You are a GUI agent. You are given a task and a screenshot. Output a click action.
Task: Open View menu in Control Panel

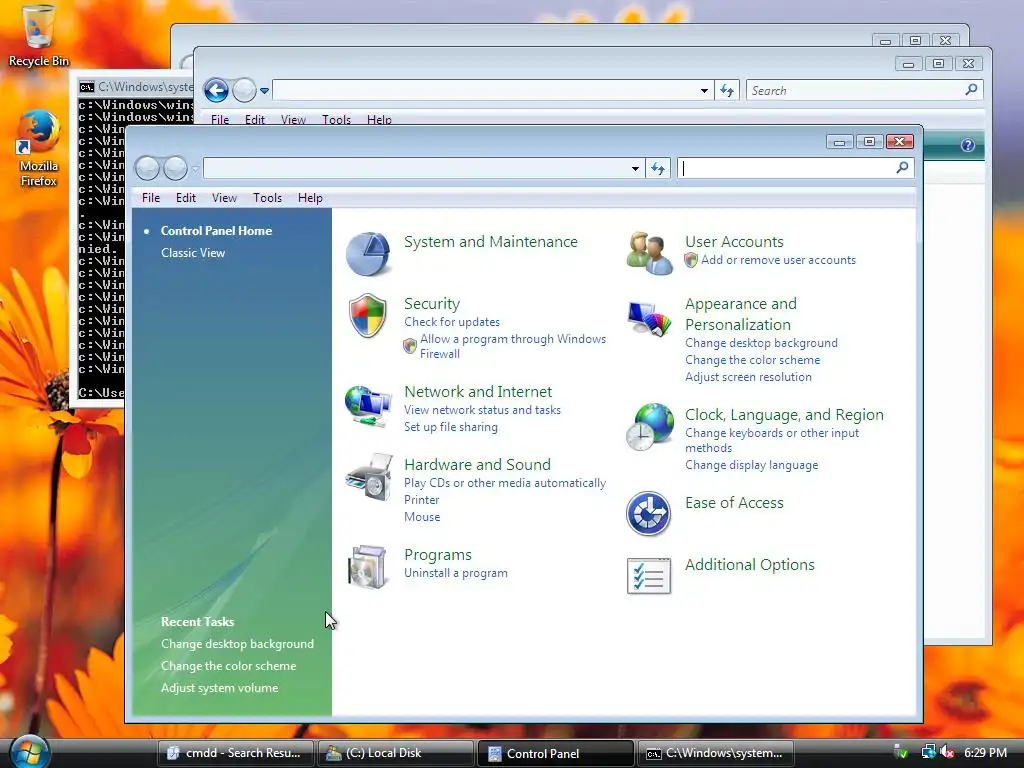point(224,198)
